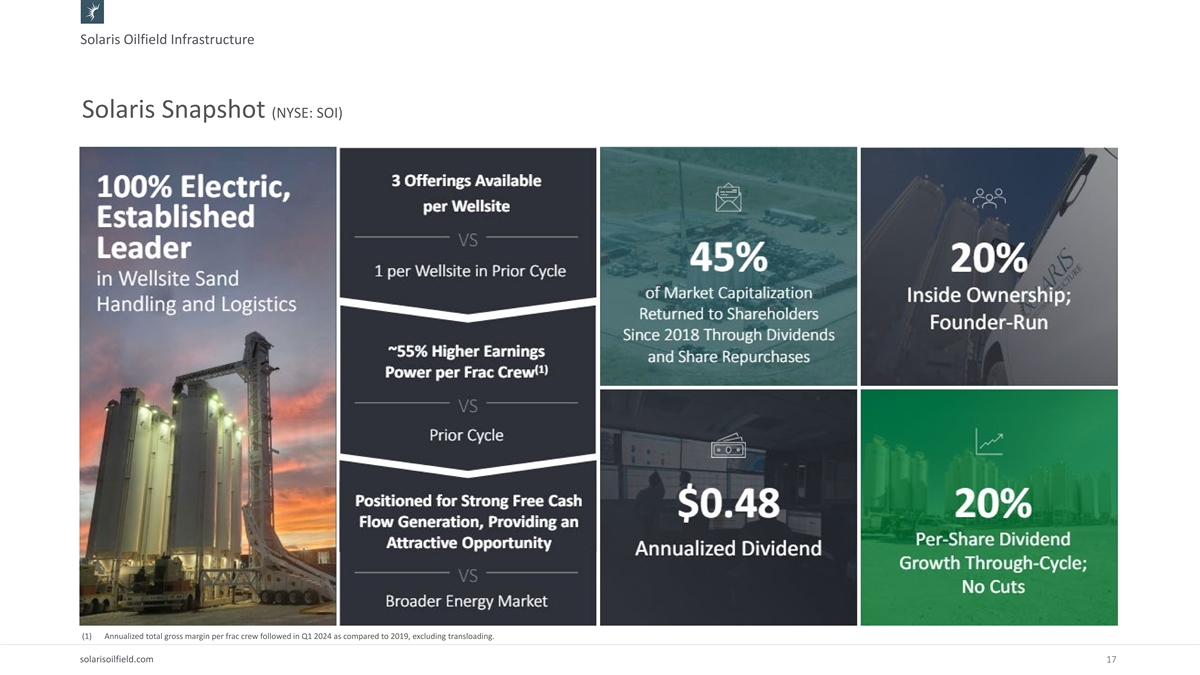This screenshot has height=675, width=1200.
Task: Open the solarisoilfield.com footer link
Action: (116, 660)
